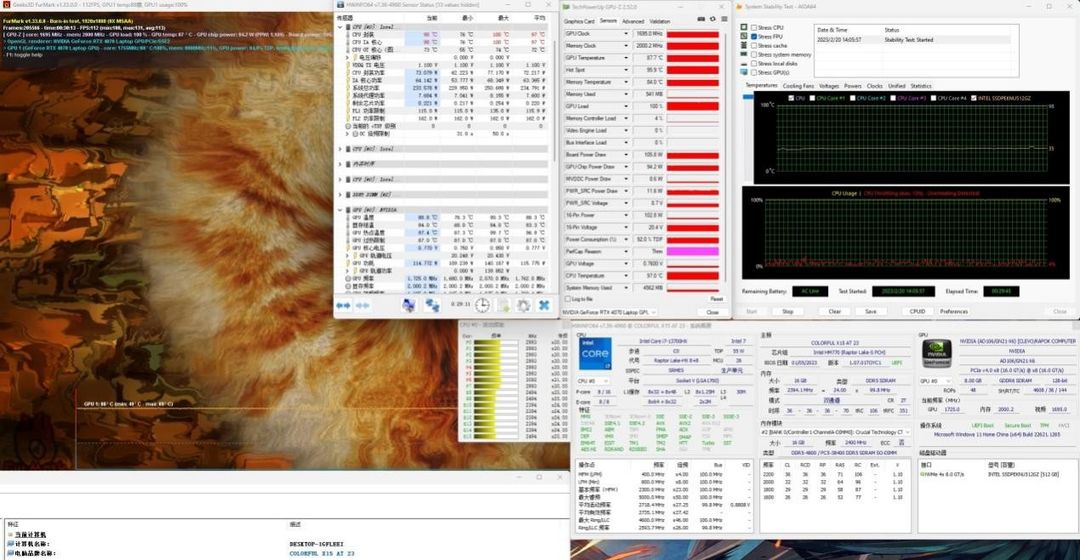Enable Stress cache checkbox
The width and height of the screenshot is (1080, 560).
coord(754,45)
